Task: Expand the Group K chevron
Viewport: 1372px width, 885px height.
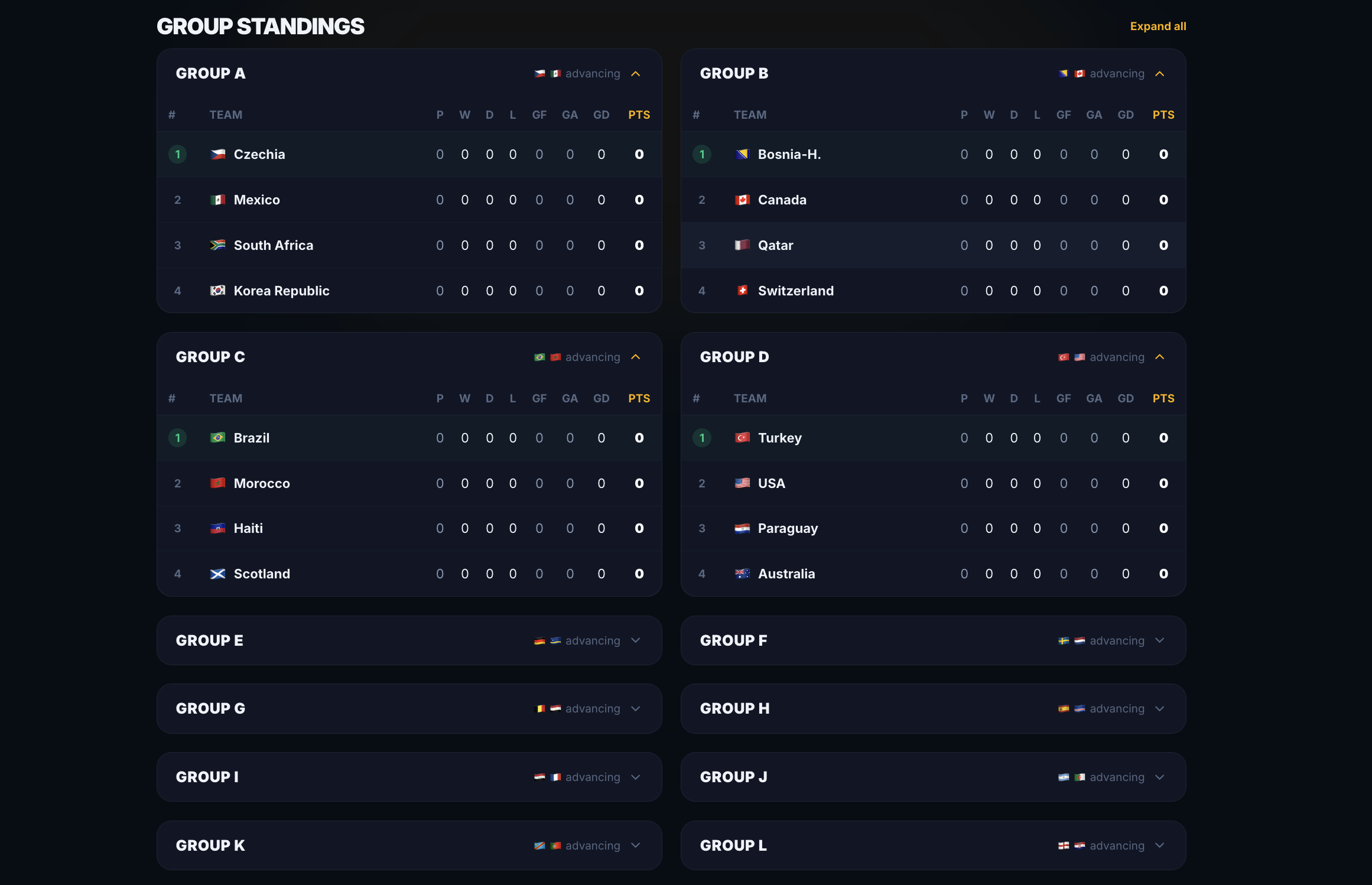Action: coord(636,845)
